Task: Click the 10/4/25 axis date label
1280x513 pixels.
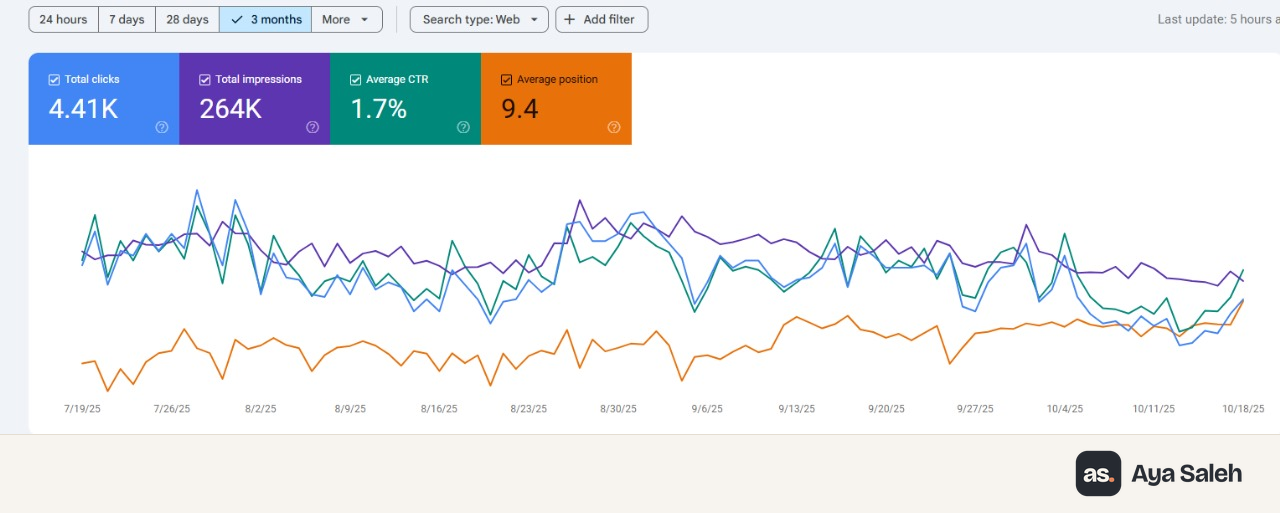Action: pyautogui.click(x=1065, y=409)
